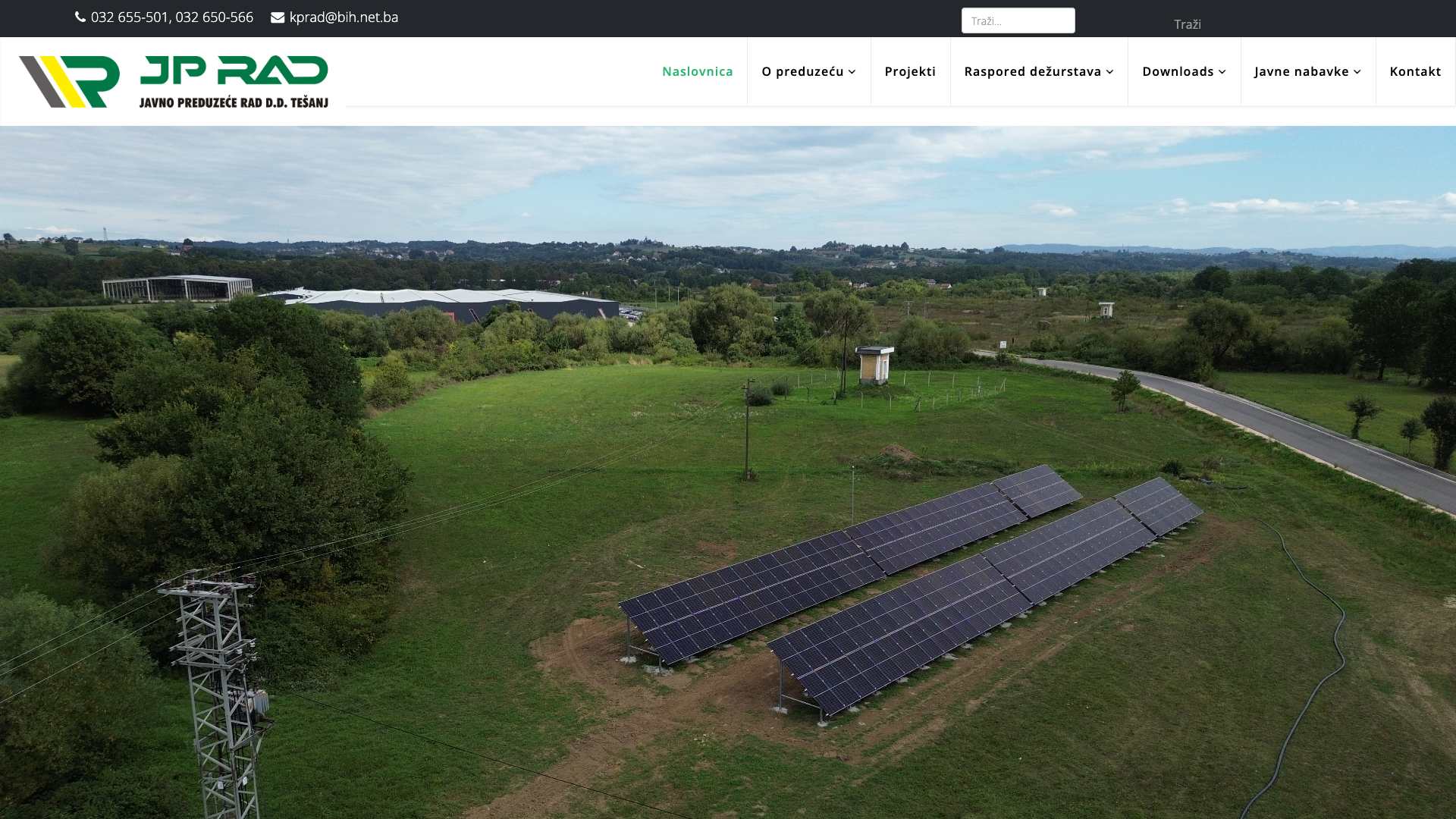The width and height of the screenshot is (1456, 819).
Task: Click the Traži search button
Action: 1188,24
